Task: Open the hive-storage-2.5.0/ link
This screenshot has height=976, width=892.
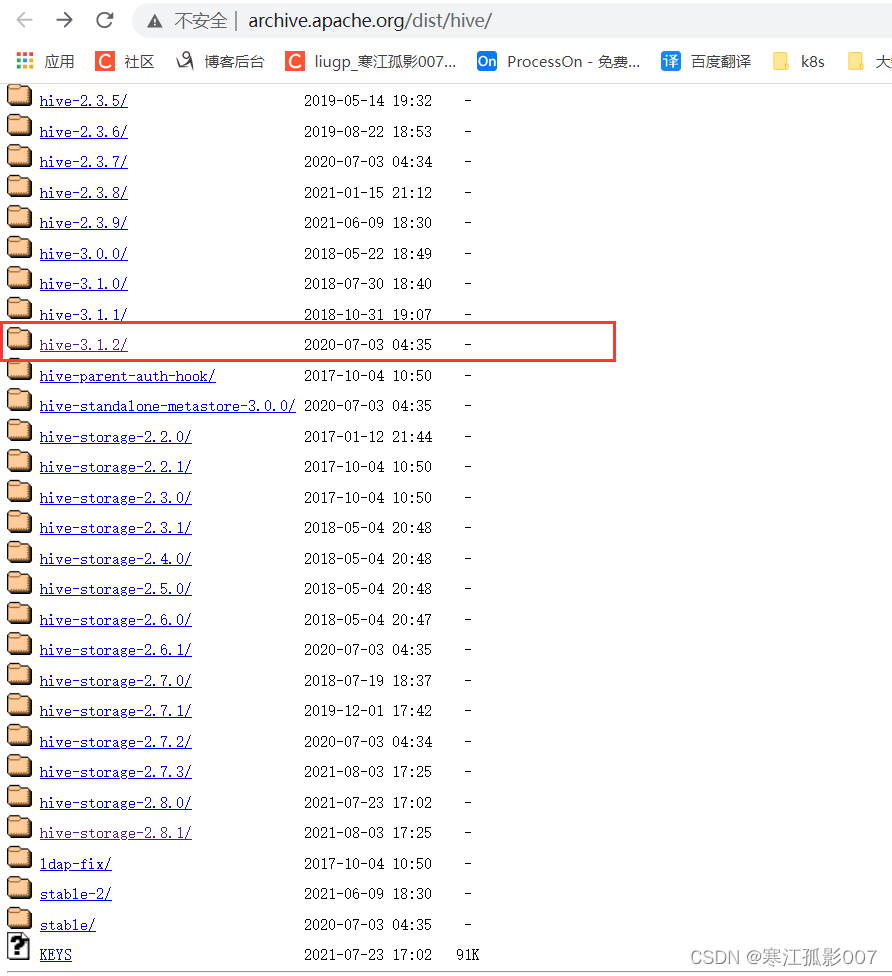Action: point(116,589)
